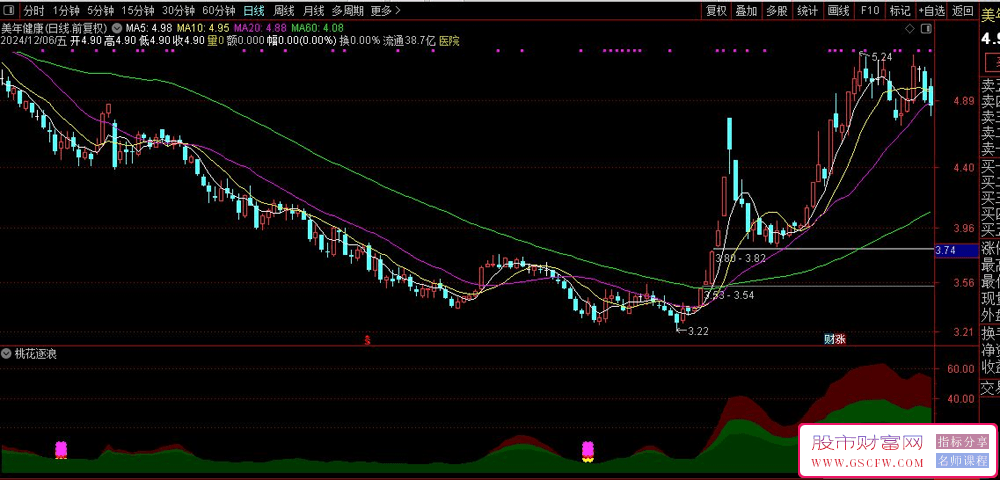Viewport: 1000px width, 480px height.
Task: Open the 多周期 multi-period view
Action: pyautogui.click(x=348, y=10)
